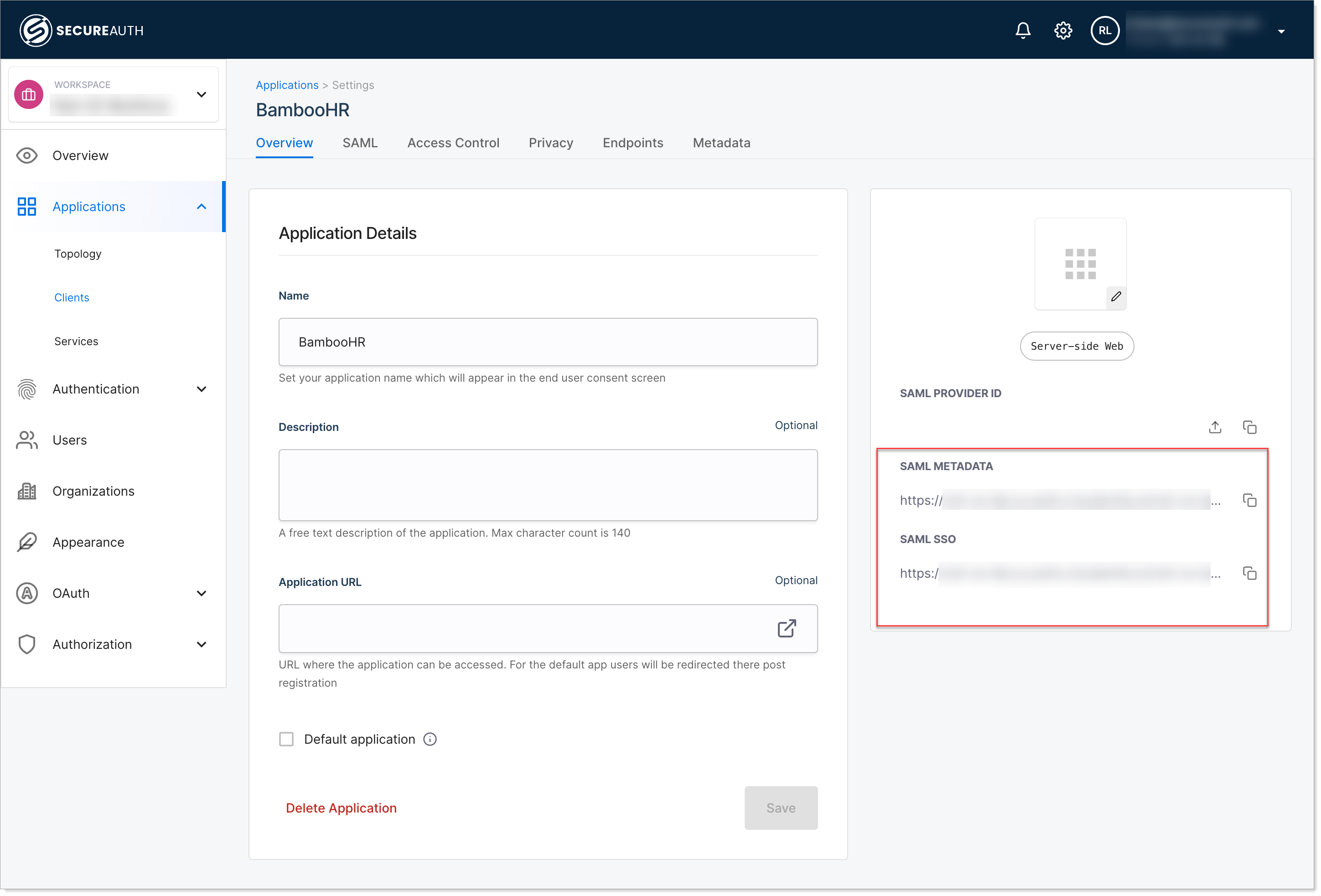The height and width of the screenshot is (896, 1321).
Task: Open Organizations in the sidebar
Action: (x=93, y=491)
